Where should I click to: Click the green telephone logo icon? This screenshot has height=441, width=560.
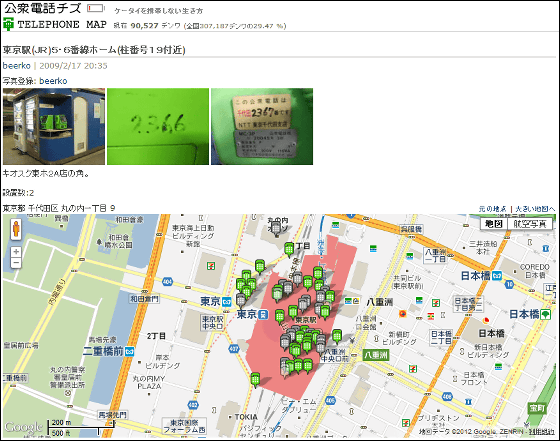coord(8,24)
